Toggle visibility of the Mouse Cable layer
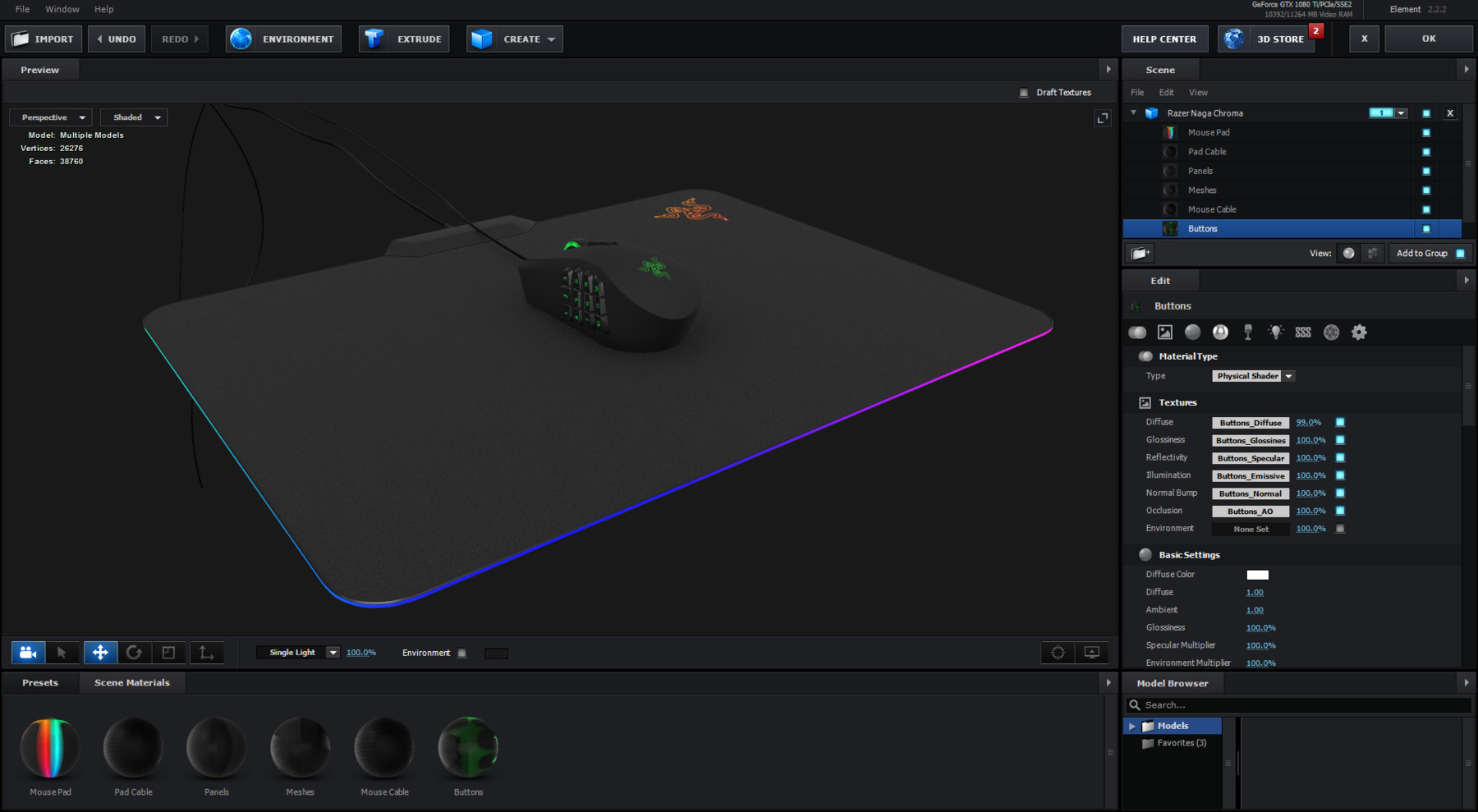The width and height of the screenshot is (1478, 812). [x=1427, y=209]
